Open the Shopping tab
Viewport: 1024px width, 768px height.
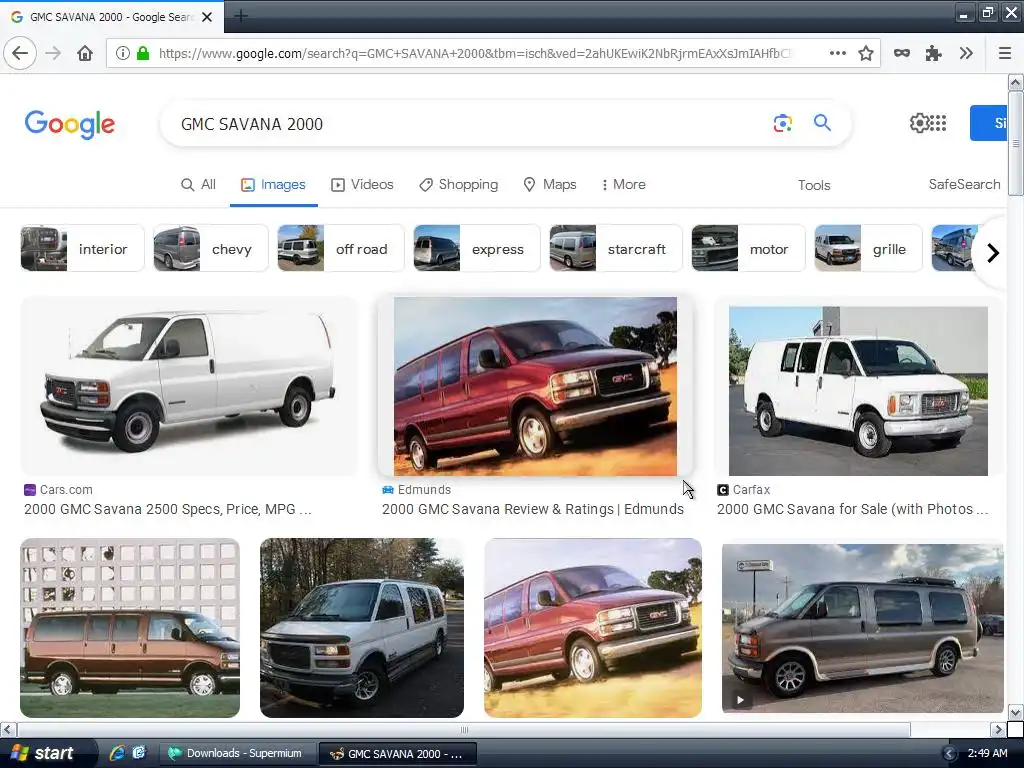pyautogui.click(x=458, y=185)
